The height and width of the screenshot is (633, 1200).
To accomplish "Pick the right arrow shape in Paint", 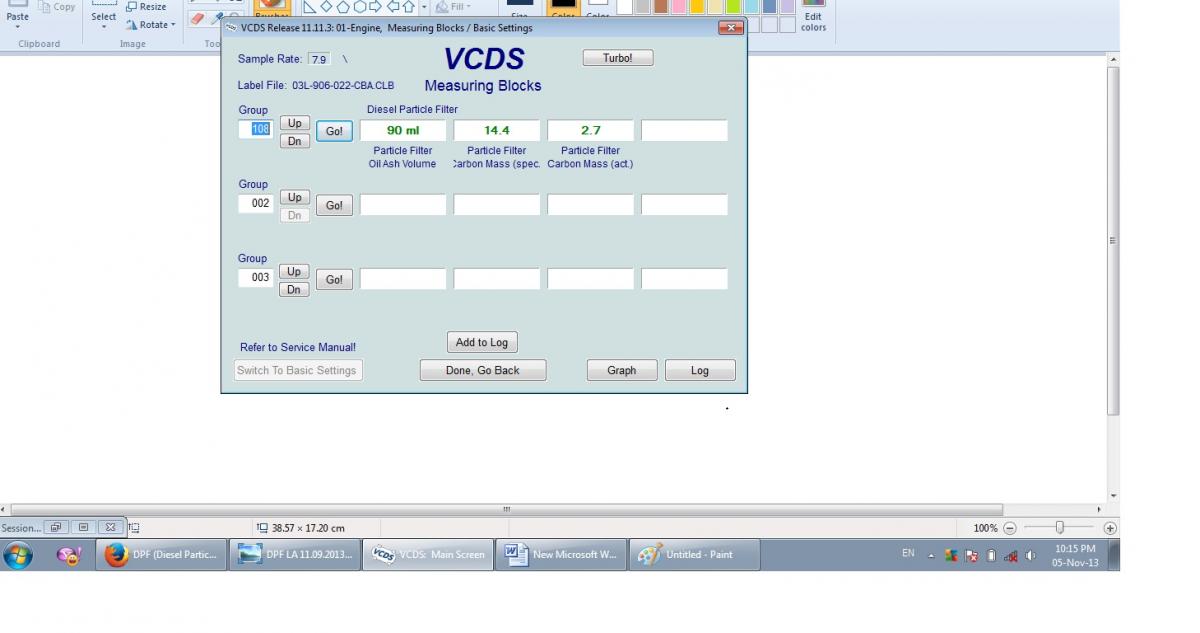I will pyautogui.click(x=376, y=6).
